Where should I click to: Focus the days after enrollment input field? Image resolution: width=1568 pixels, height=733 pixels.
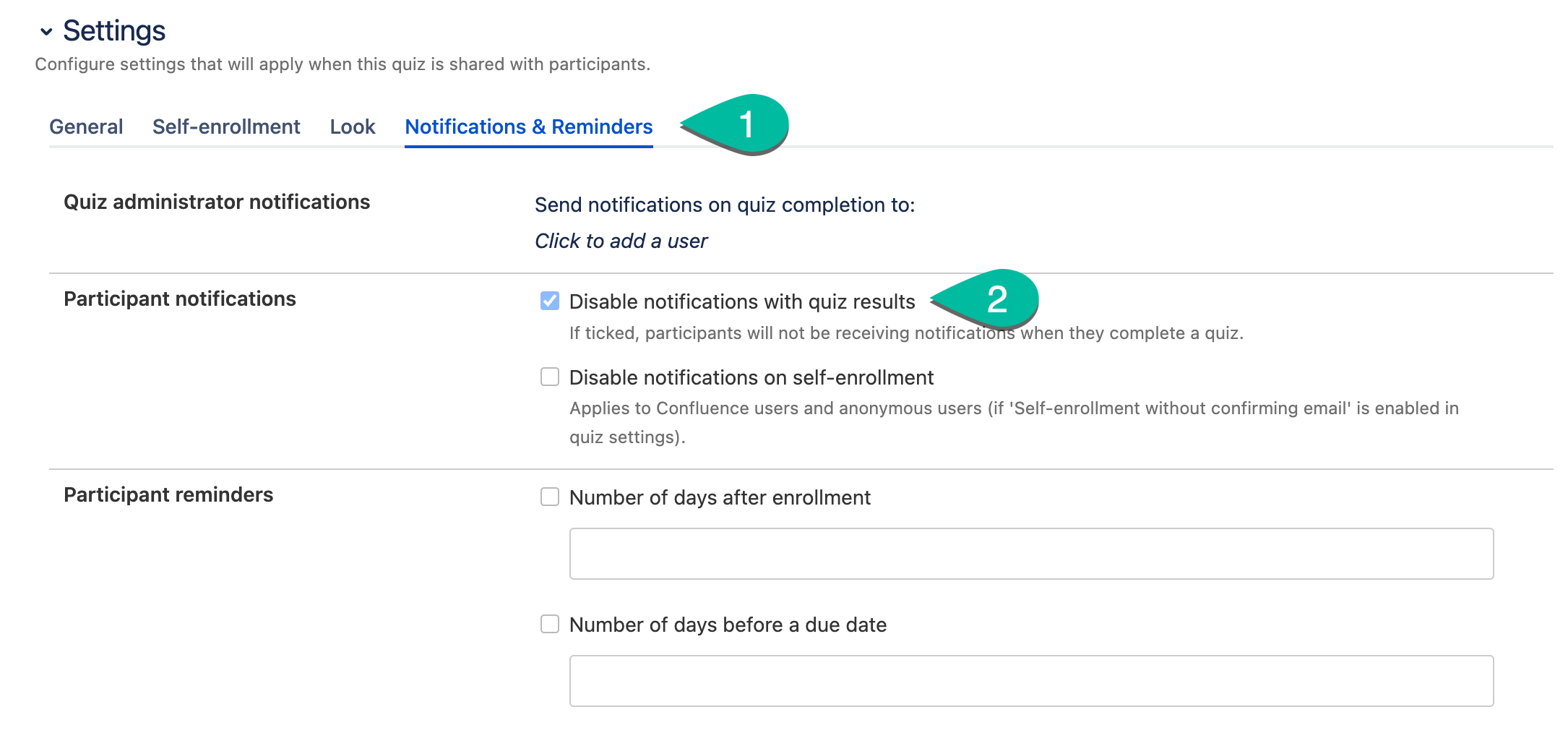(1031, 554)
